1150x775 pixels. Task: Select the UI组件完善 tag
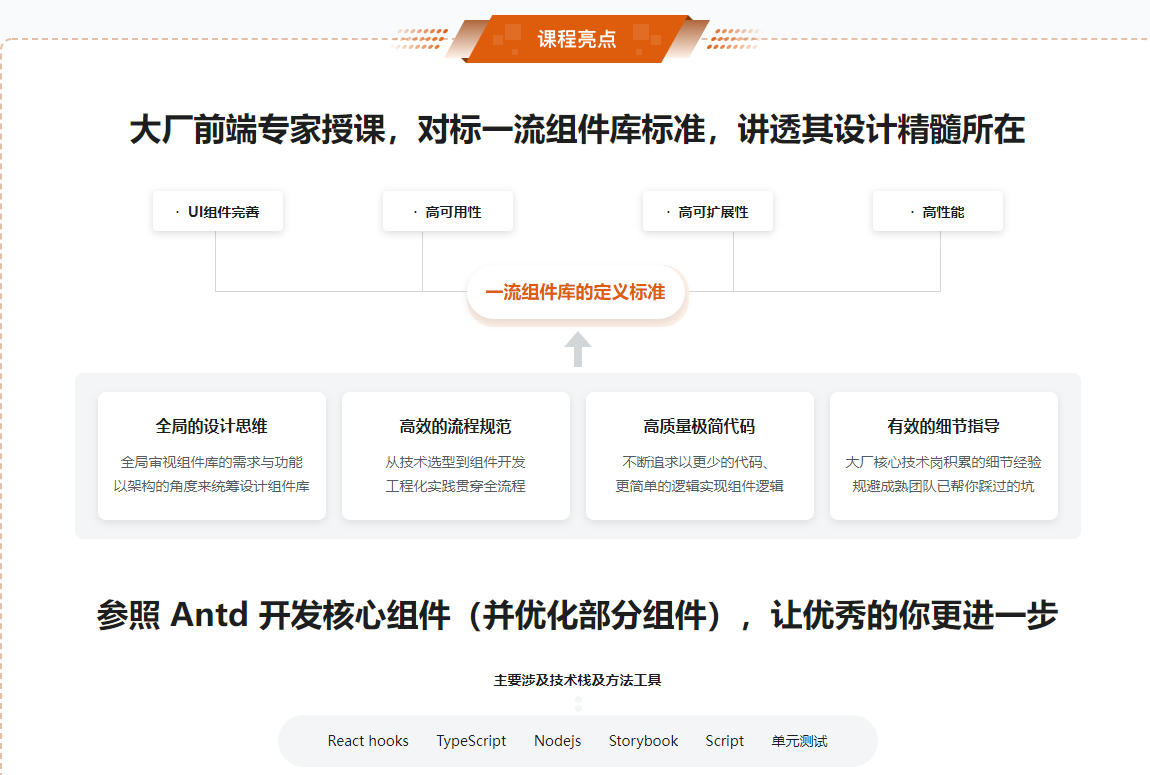tap(218, 212)
